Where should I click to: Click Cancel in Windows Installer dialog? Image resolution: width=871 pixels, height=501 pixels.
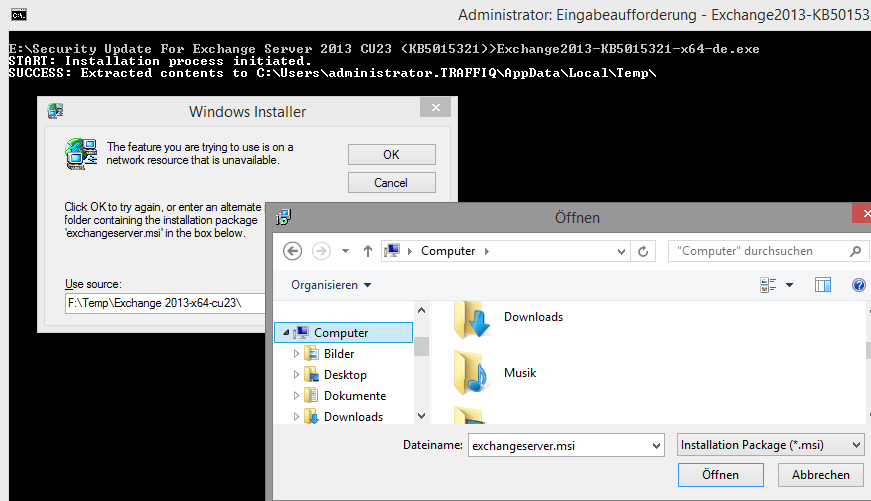[x=392, y=183]
